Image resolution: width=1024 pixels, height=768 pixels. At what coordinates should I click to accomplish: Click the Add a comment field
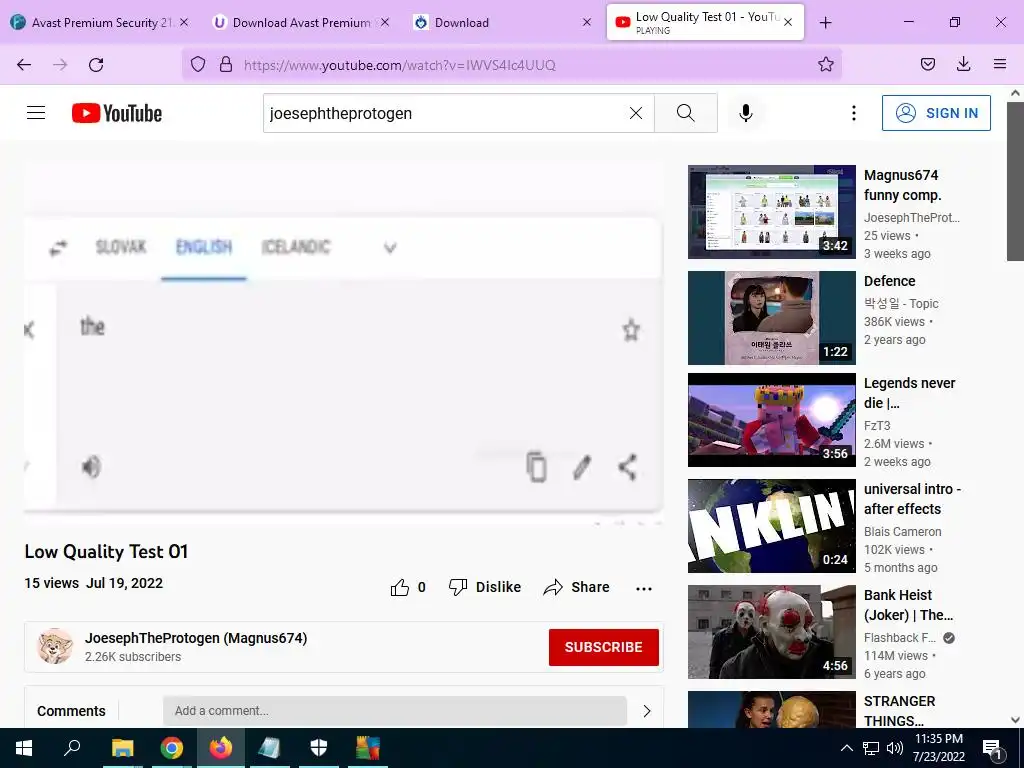[x=394, y=711]
